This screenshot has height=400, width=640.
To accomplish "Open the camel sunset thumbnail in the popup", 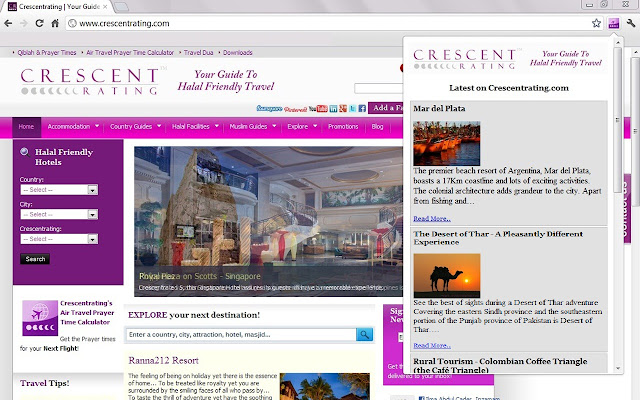I will (447, 276).
